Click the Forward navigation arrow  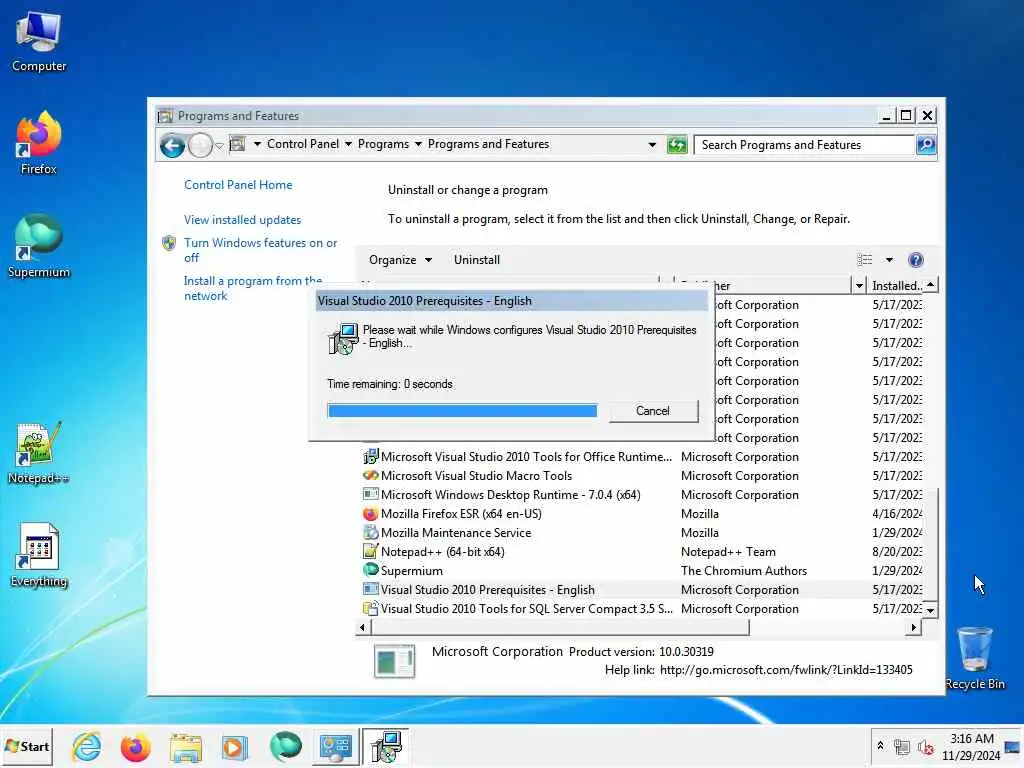click(200, 145)
